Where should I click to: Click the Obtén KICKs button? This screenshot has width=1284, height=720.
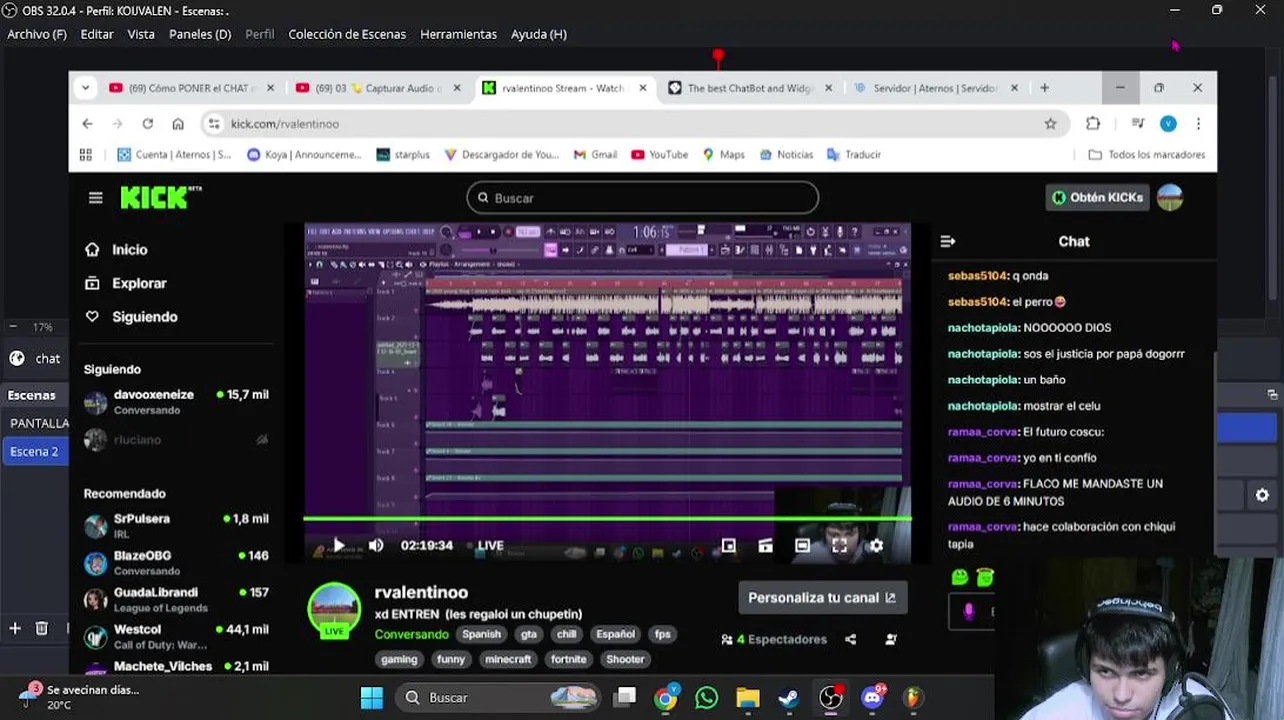[1097, 197]
